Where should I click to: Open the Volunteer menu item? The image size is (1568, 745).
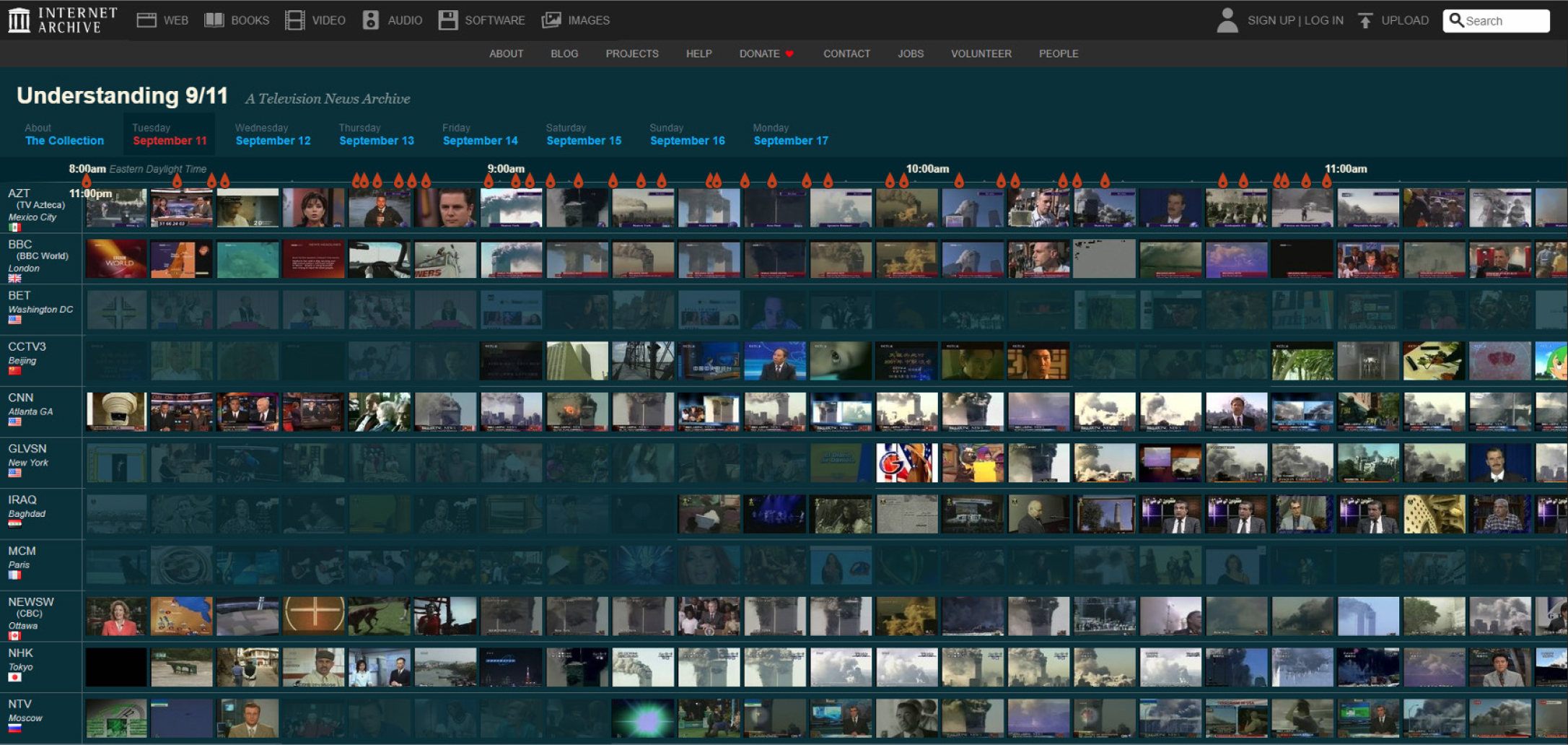pos(981,54)
